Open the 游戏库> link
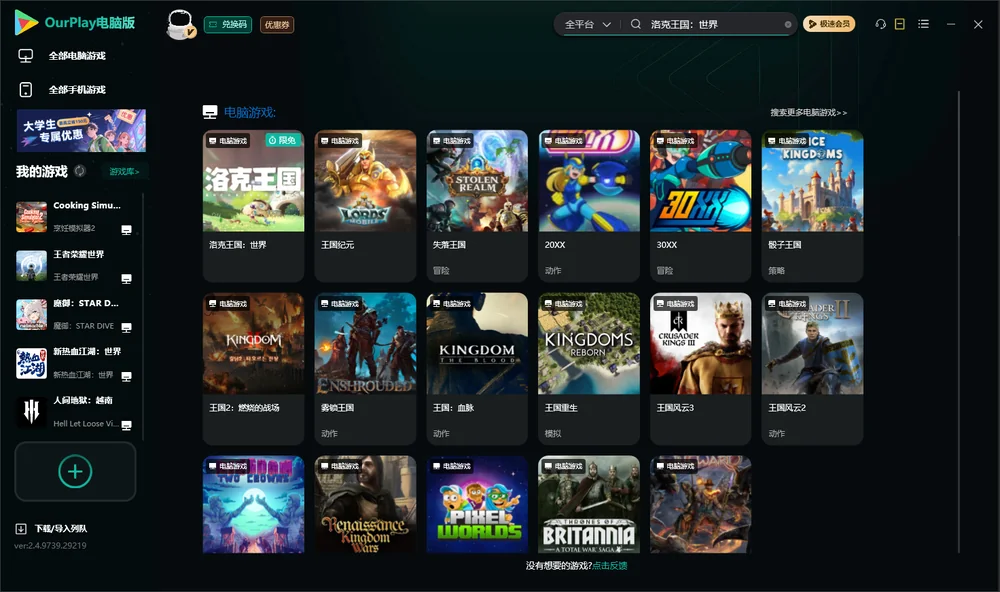Screen dimensions: 1000x592 pyautogui.click(x=124, y=172)
